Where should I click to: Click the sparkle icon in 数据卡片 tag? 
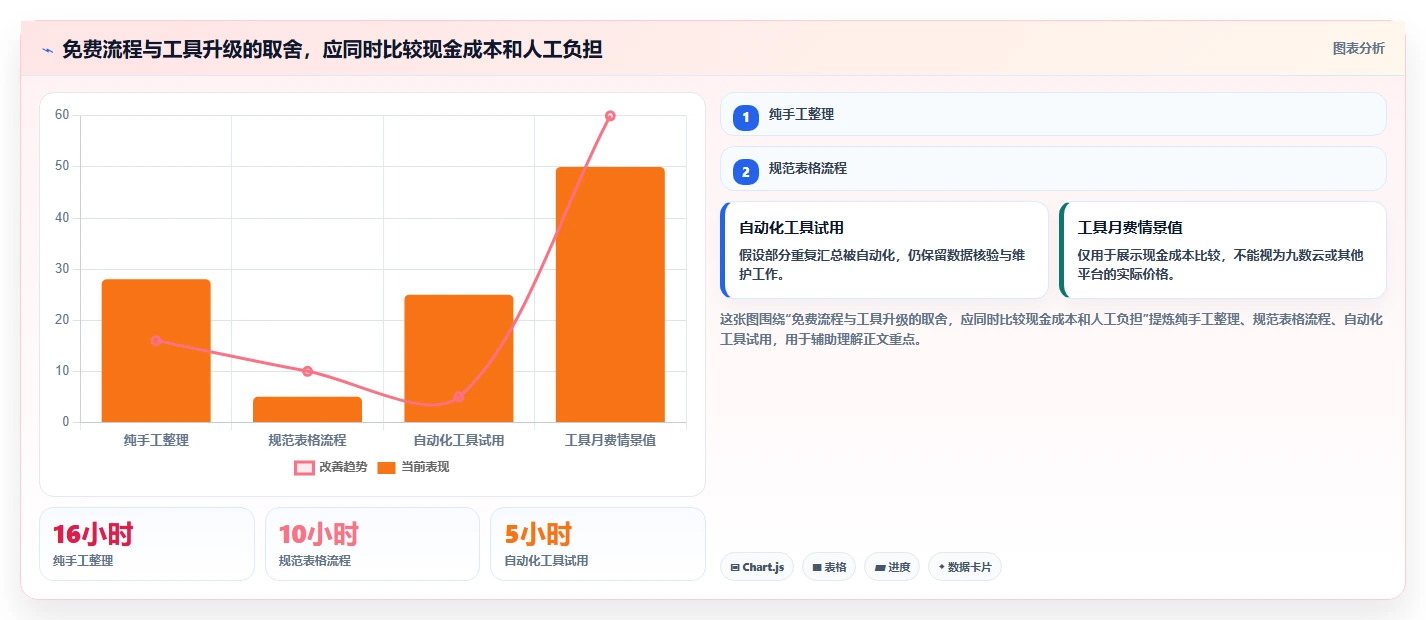[942, 567]
